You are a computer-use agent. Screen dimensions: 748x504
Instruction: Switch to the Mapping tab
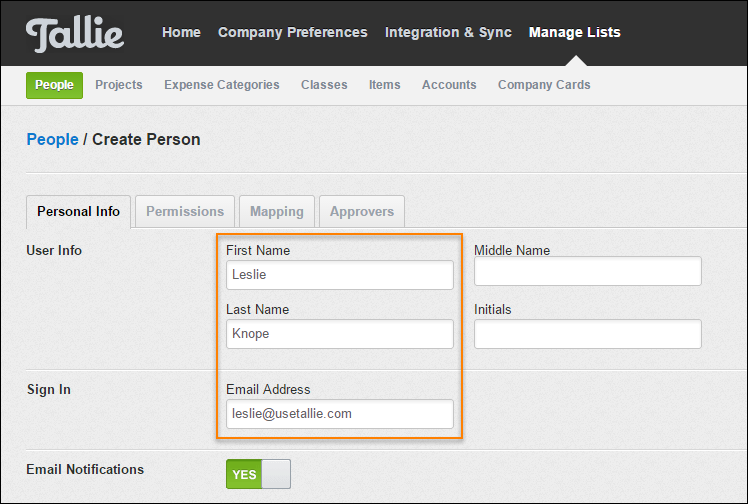[277, 211]
